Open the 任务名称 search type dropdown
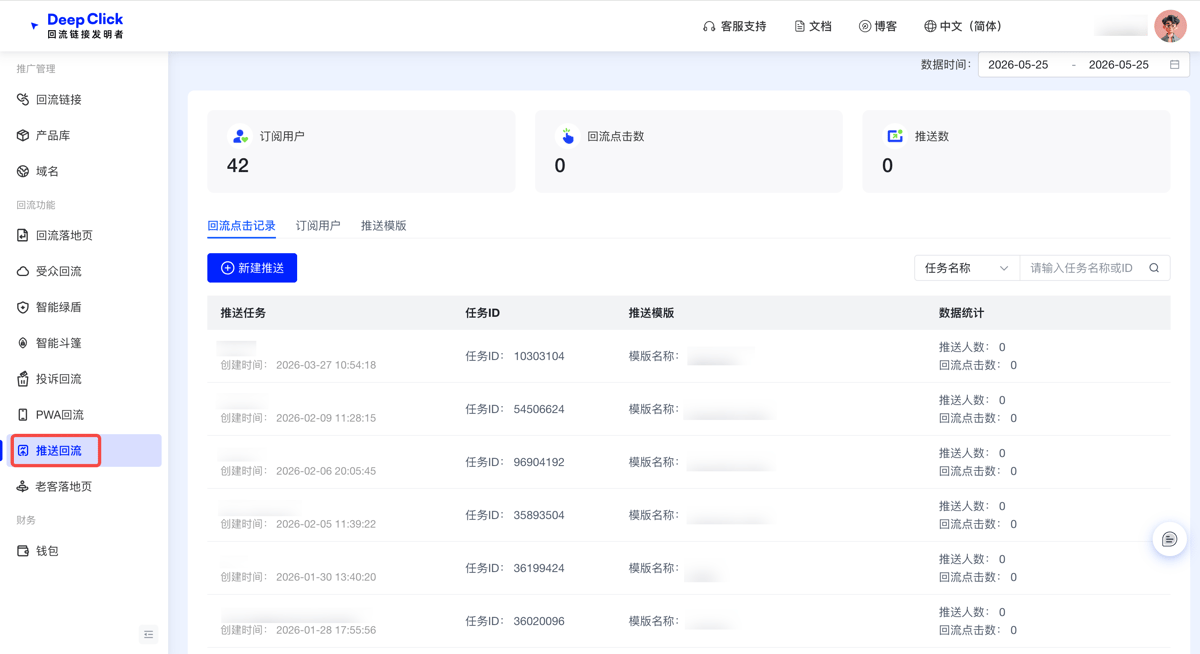 pyautogui.click(x=967, y=268)
